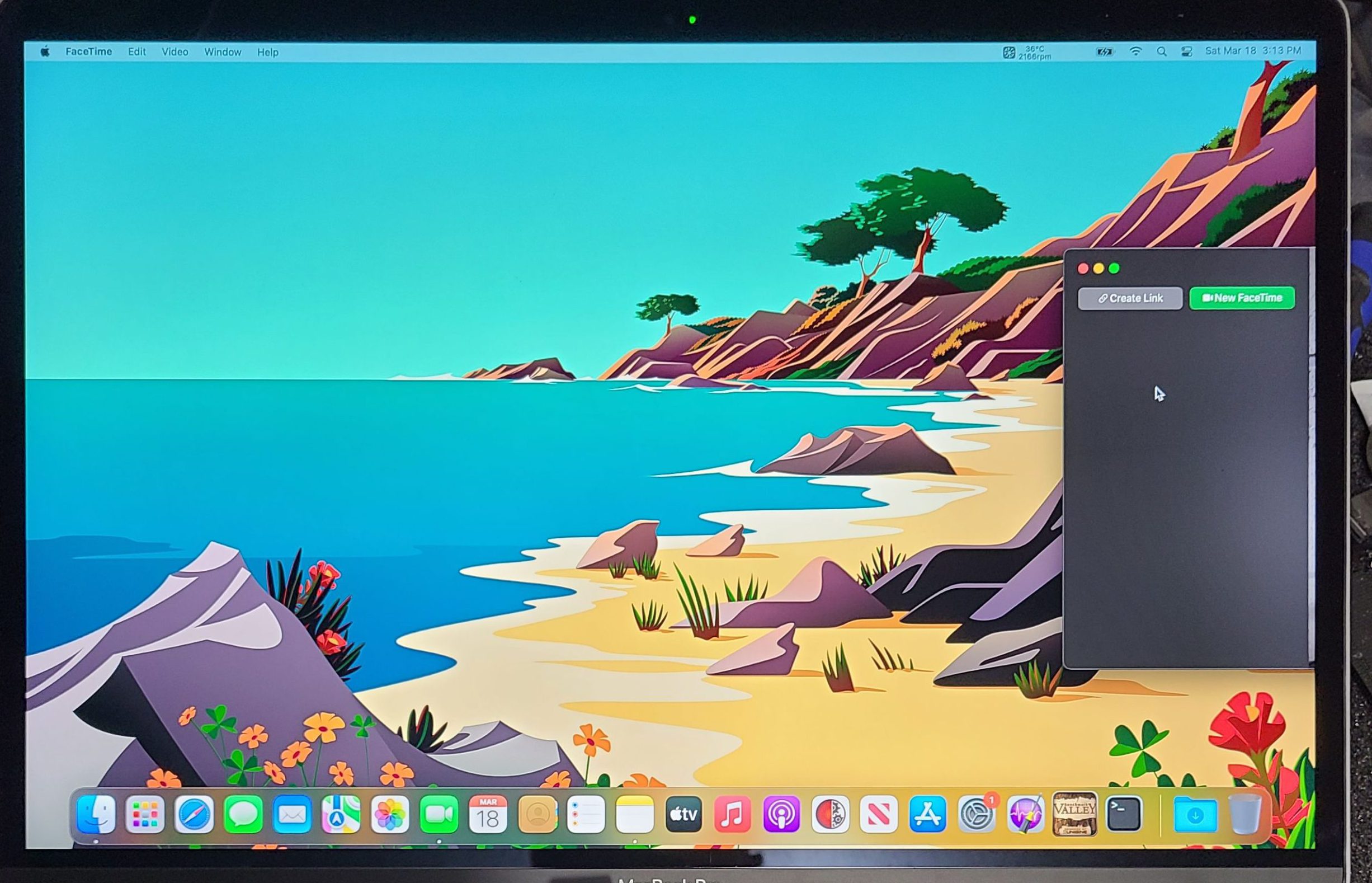The height and width of the screenshot is (883, 1372).
Task: Open Apple TV app in Dock
Action: (x=683, y=814)
